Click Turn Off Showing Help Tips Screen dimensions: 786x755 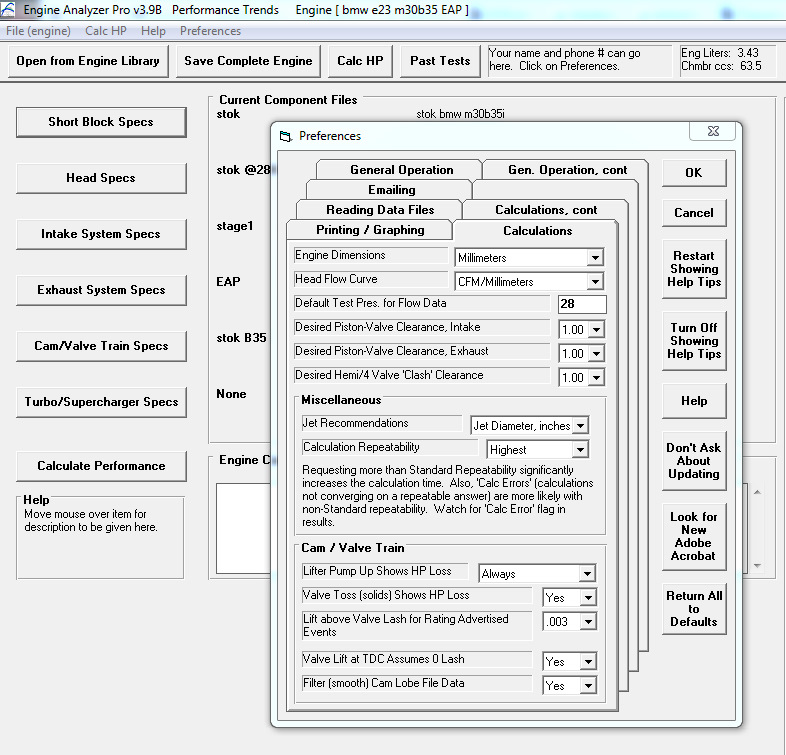pos(694,341)
